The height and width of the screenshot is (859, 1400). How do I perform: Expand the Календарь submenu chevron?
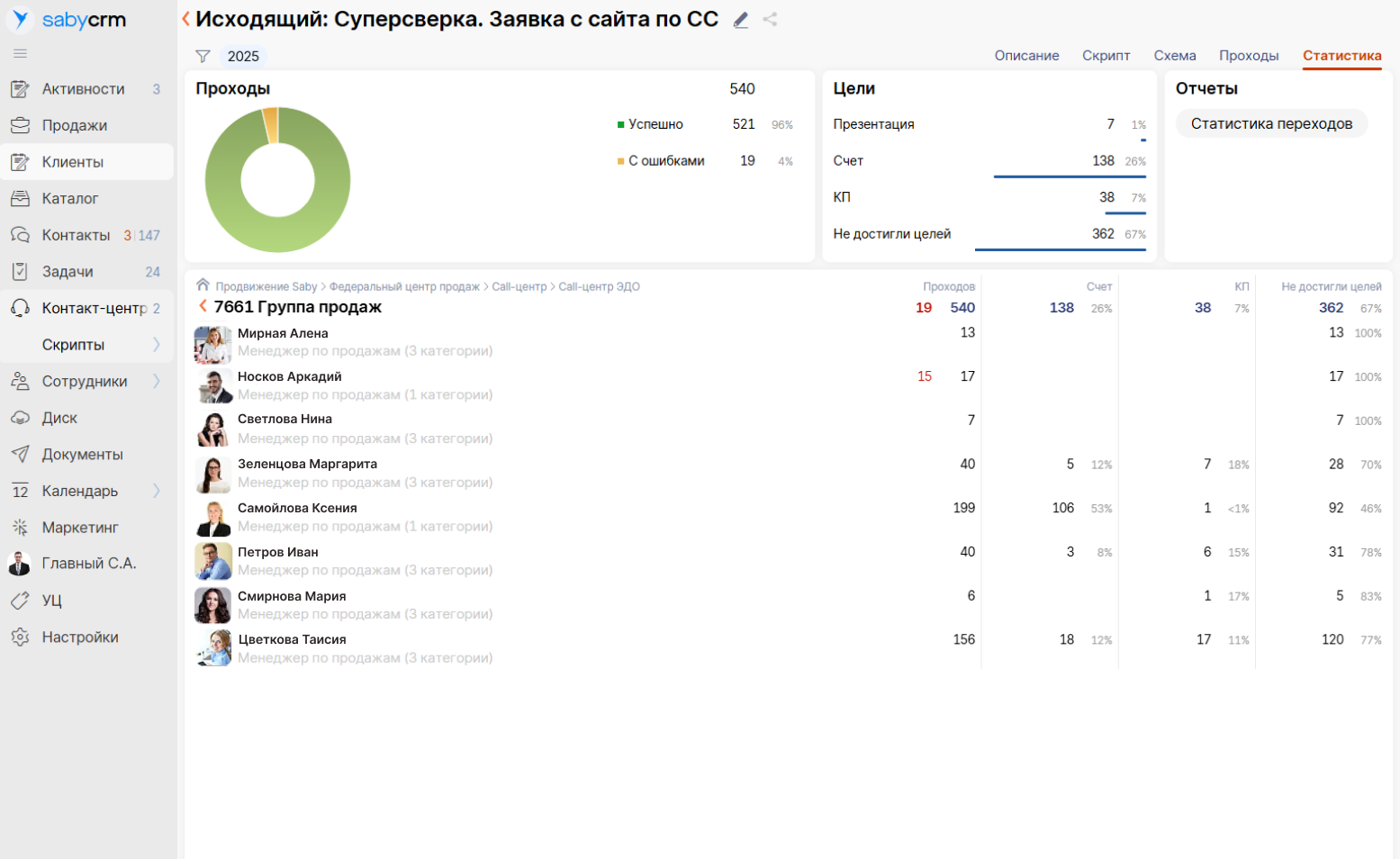click(157, 491)
